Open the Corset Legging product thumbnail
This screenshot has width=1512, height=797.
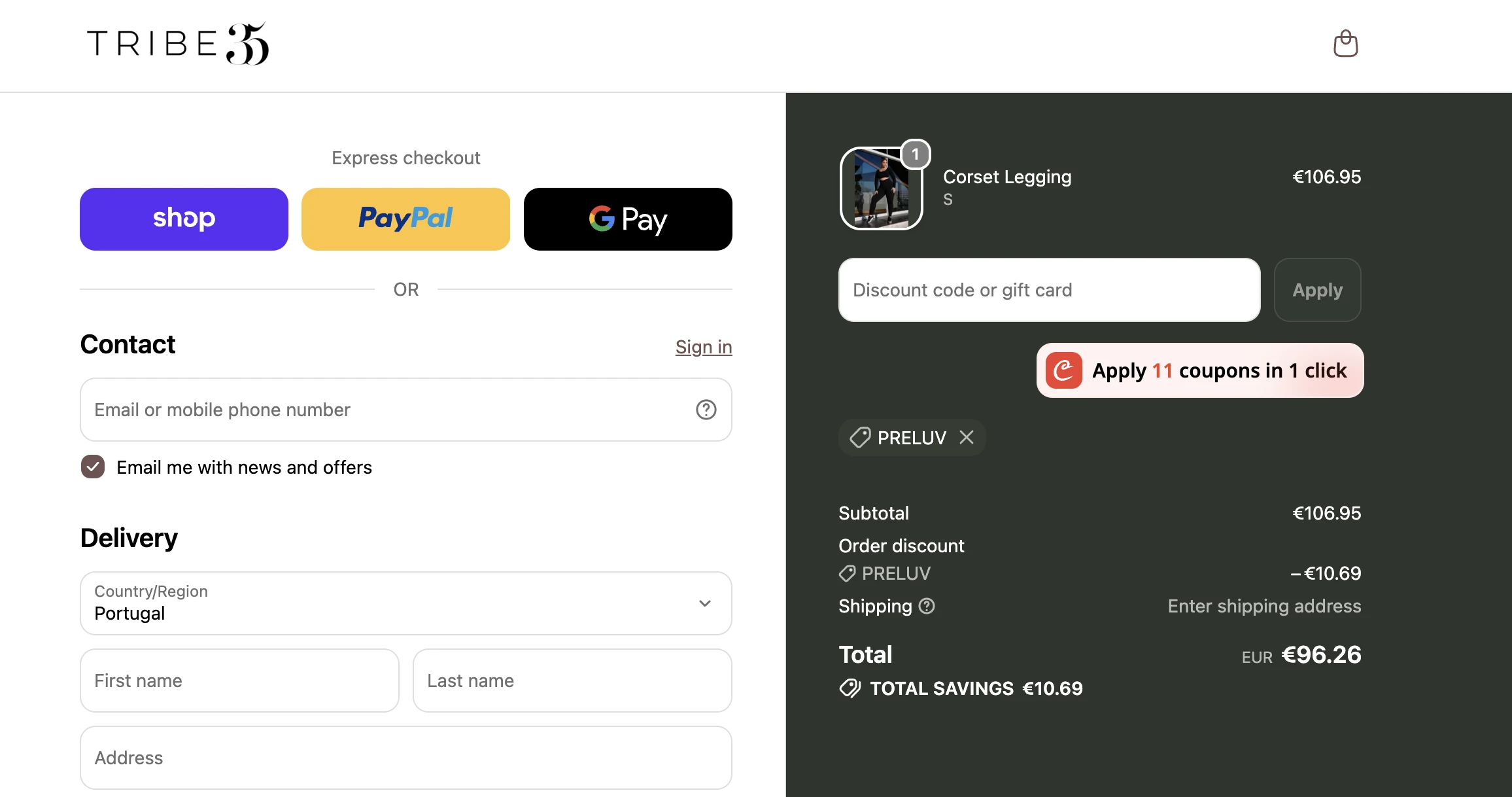(881, 188)
